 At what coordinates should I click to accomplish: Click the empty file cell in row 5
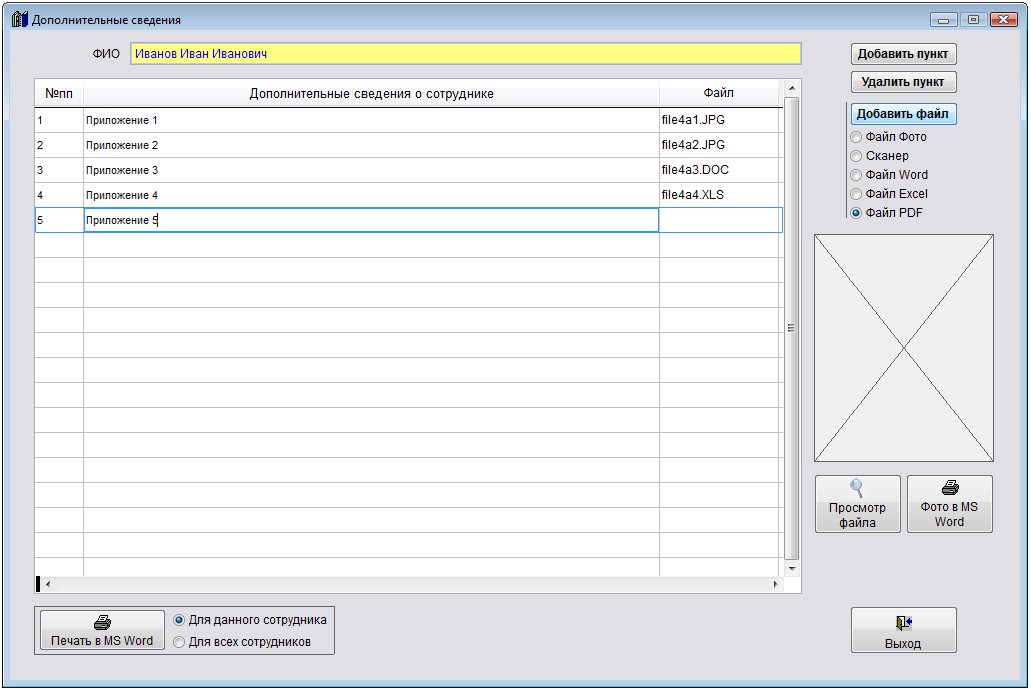click(x=721, y=220)
